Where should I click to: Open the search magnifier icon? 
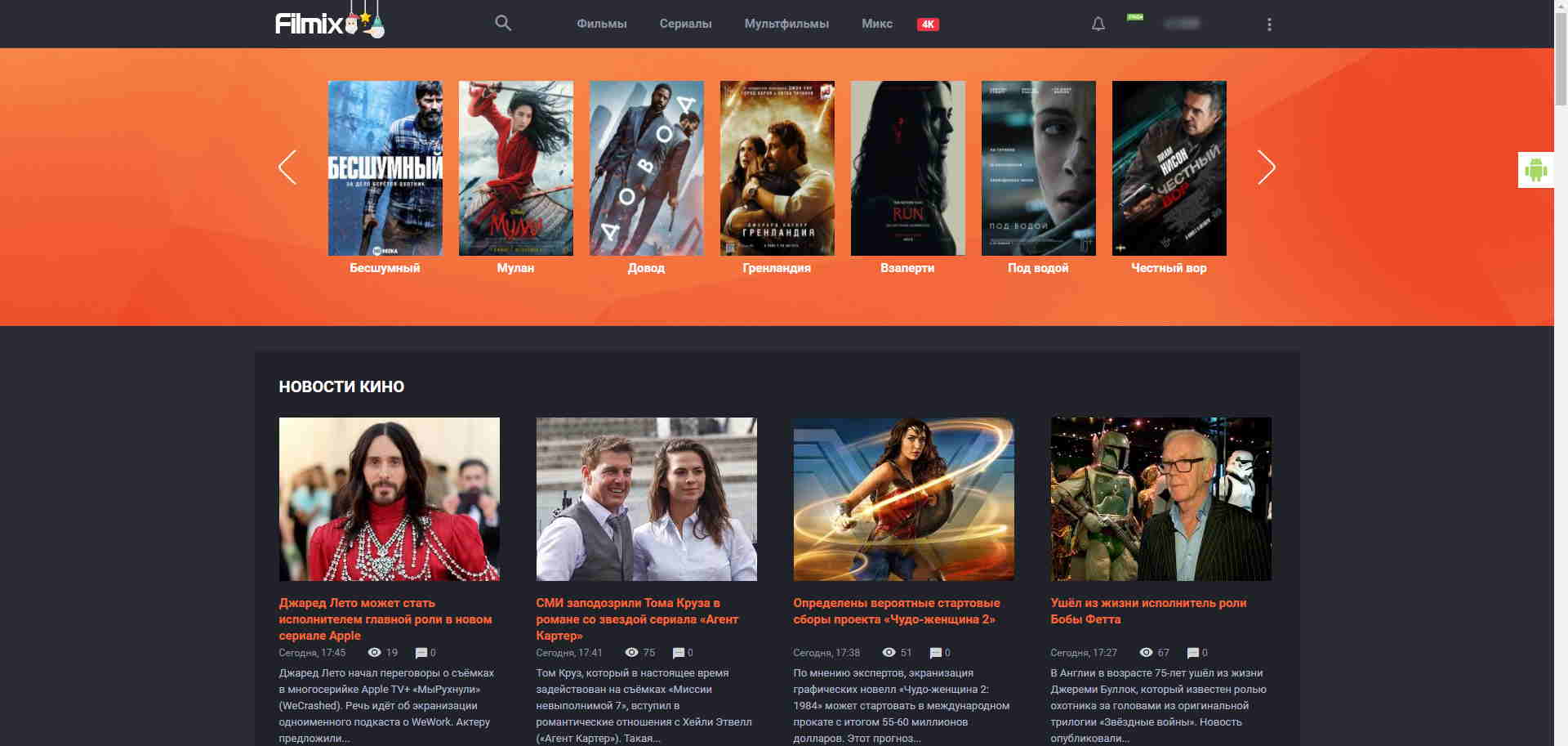point(503,24)
